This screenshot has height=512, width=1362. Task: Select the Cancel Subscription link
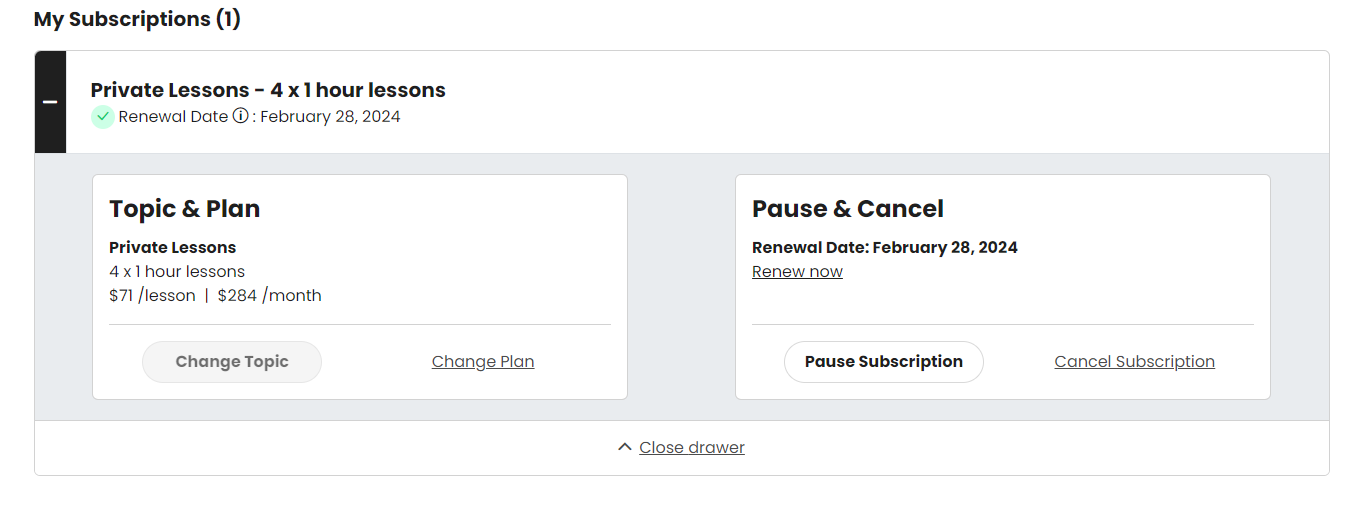(x=1134, y=362)
